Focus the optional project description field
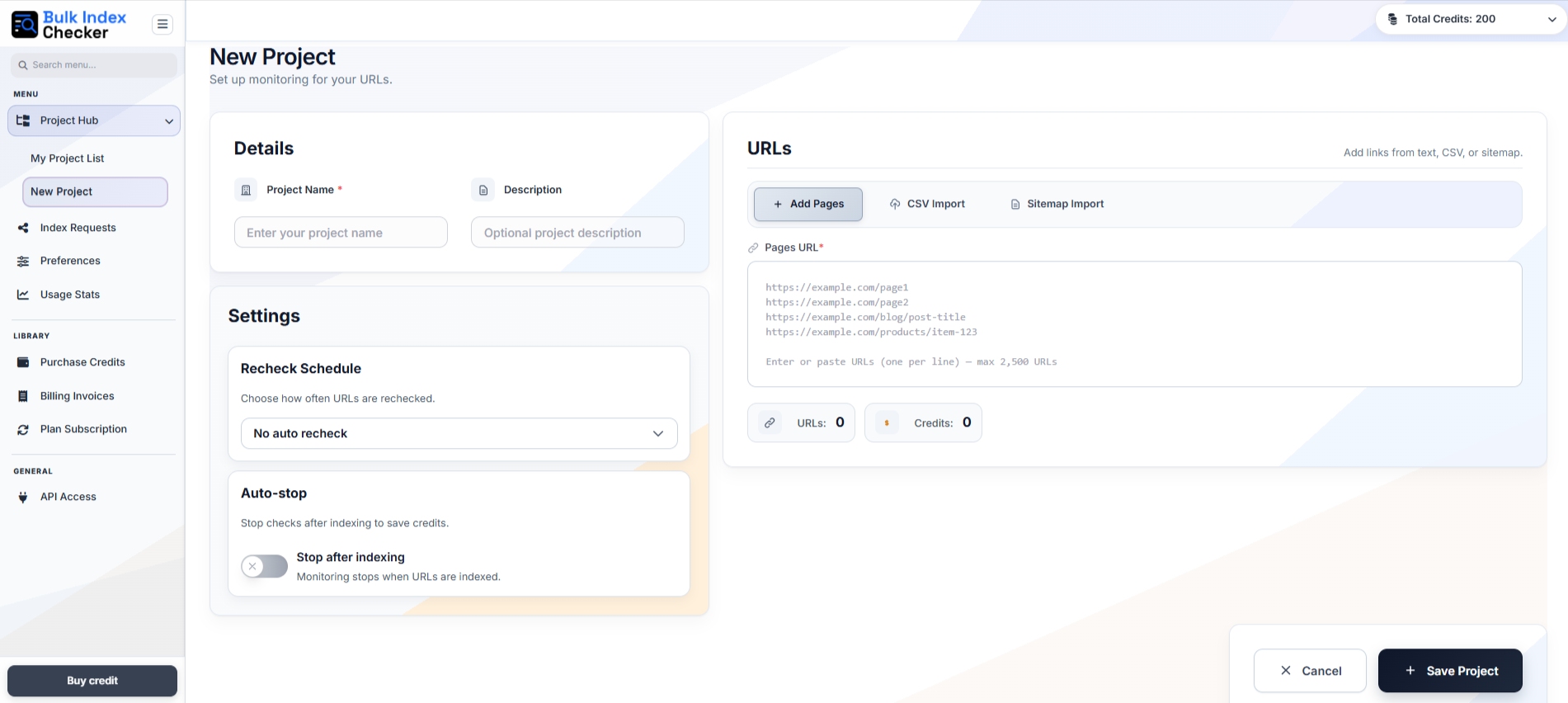 [577, 233]
